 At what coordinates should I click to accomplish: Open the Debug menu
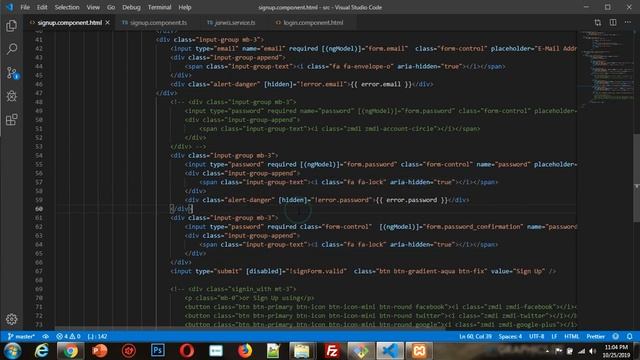click(131, 7)
